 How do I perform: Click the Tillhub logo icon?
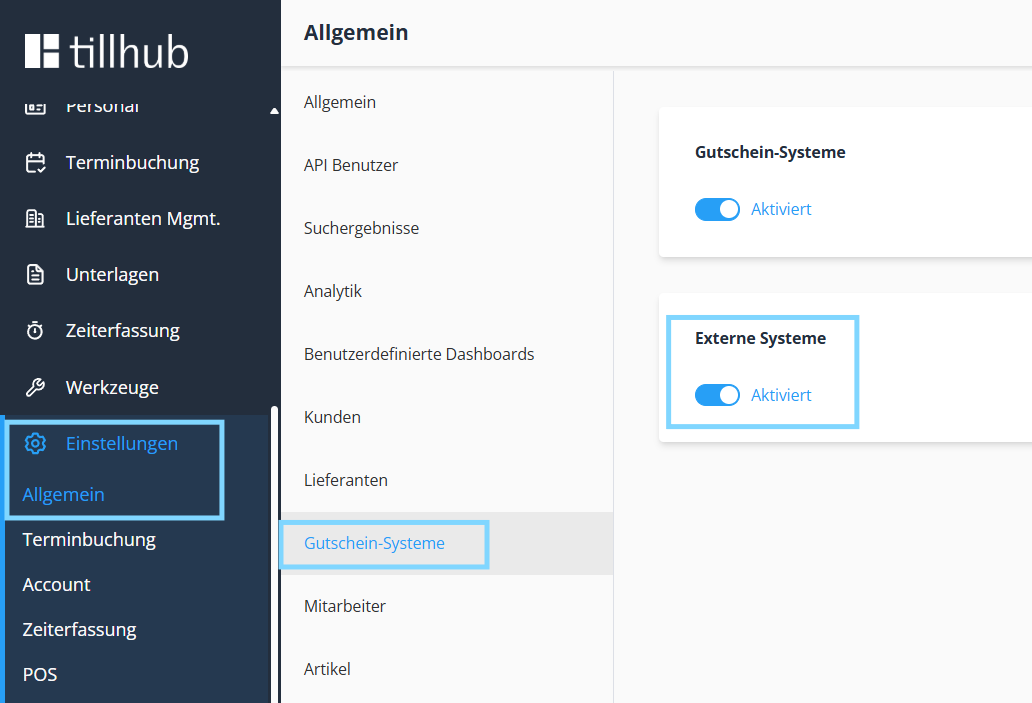point(42,51)
